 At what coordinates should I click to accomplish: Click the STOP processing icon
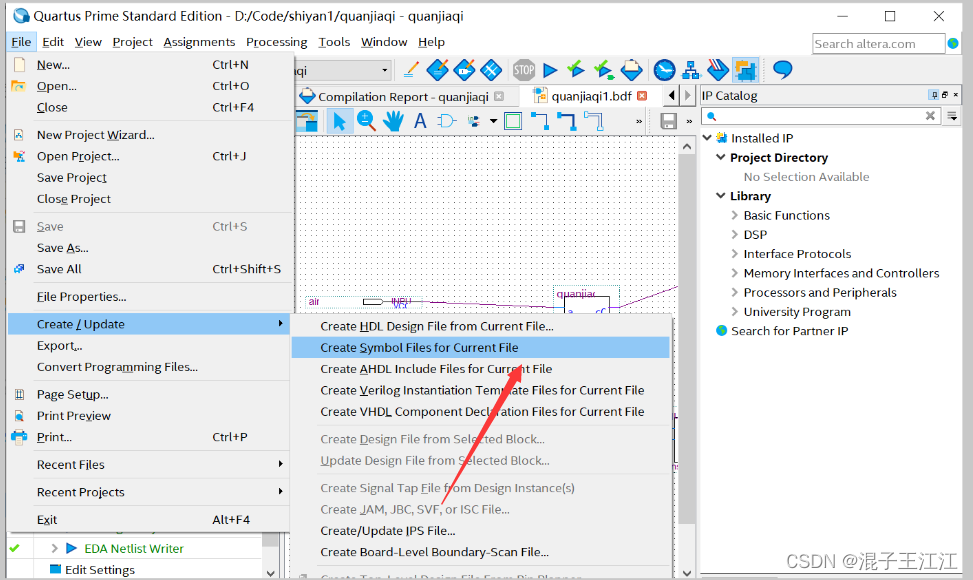pyautogui.click(x=524, y=70)
